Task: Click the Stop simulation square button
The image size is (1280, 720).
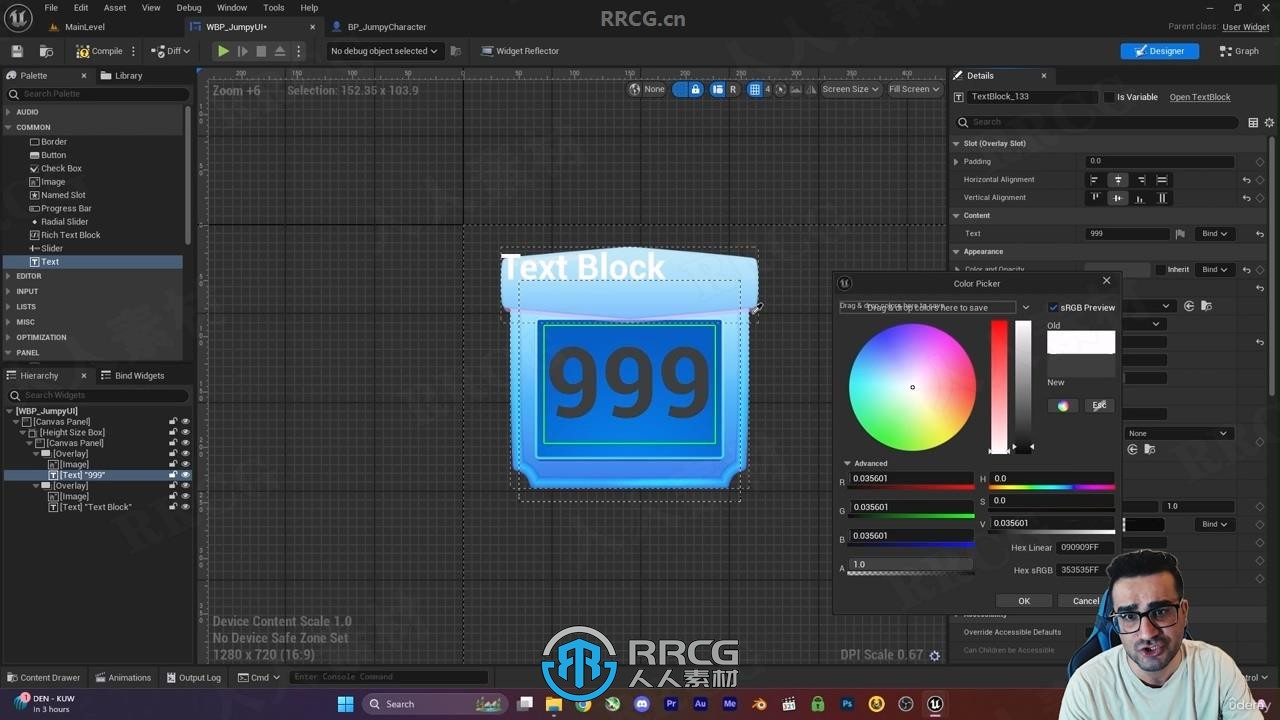Action: (261, 51)
